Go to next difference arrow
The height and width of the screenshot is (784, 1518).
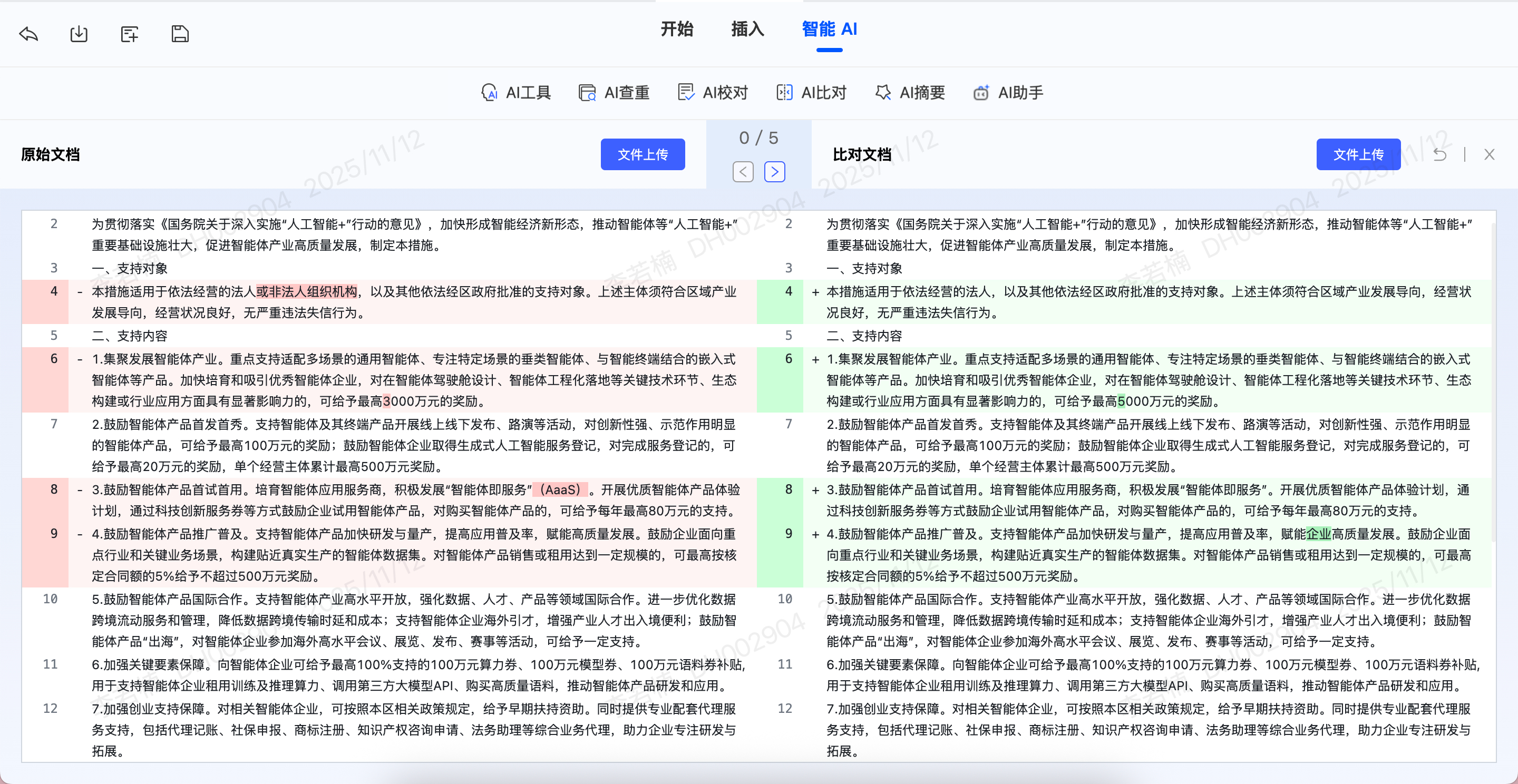pyautogui.click(x=774, y=172)
